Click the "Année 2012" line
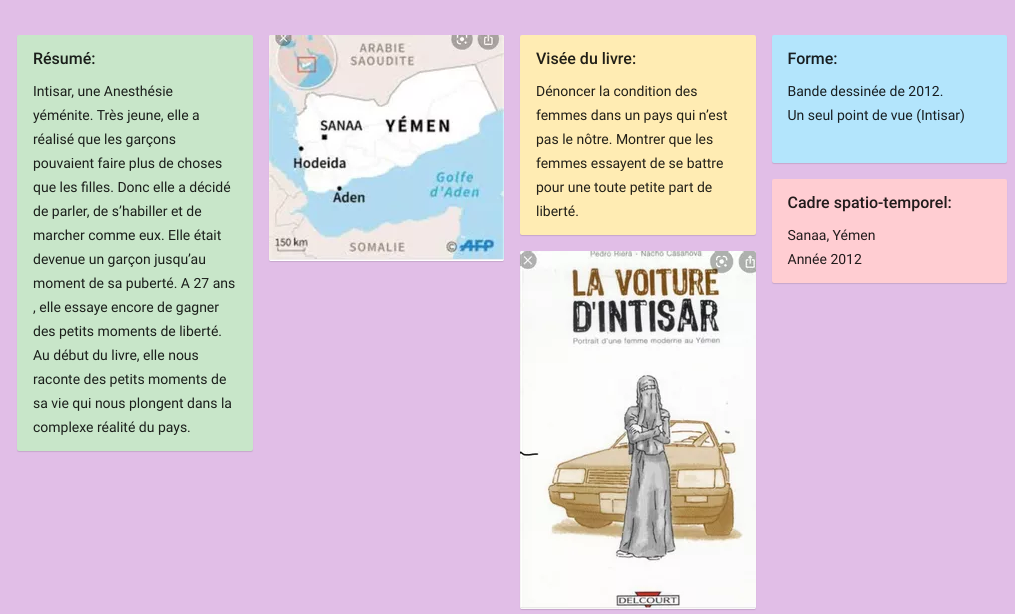1015x614 pixels. (825, 259)
